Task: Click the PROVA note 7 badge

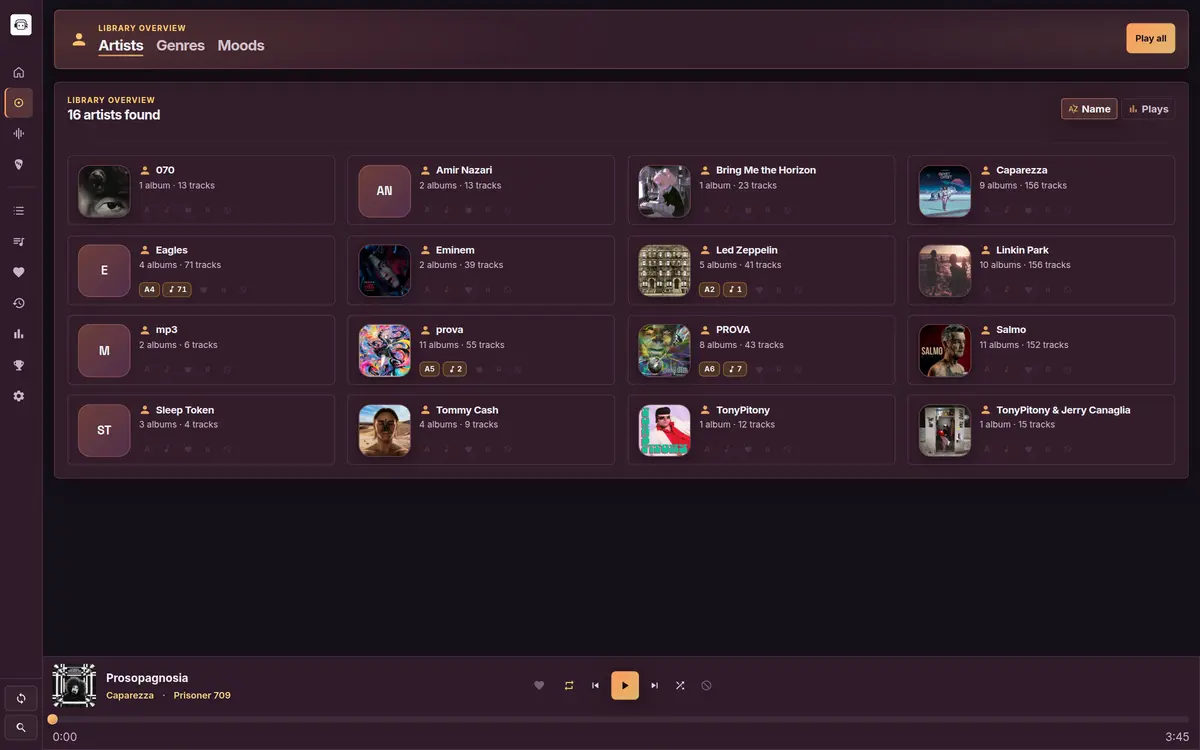Action: pyautogui.click(x=734, y=369)
